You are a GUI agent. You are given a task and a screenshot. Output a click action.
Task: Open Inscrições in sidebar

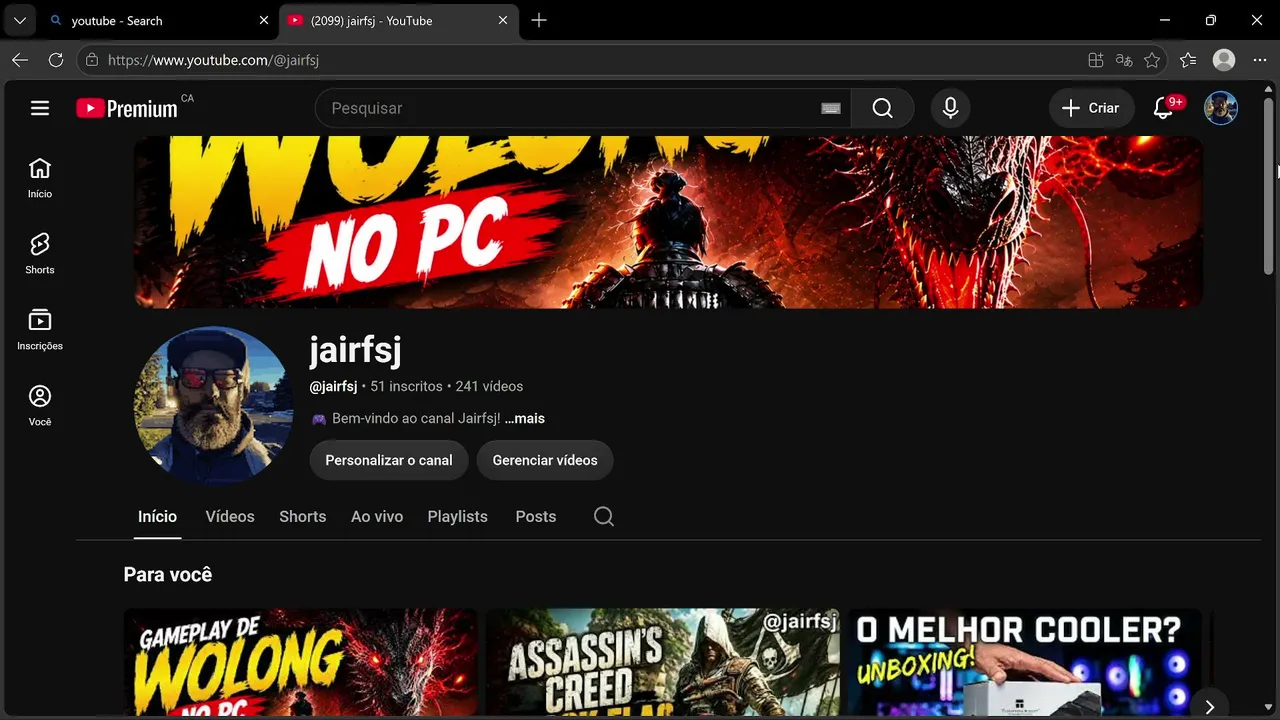(x=40, y=330)
